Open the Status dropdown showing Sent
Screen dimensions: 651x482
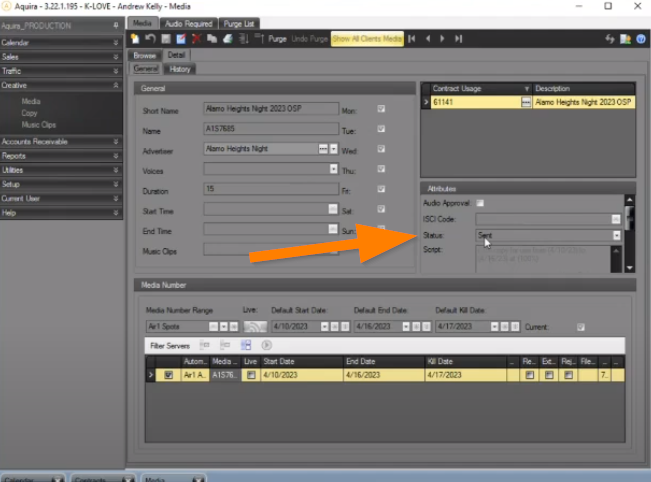coord(617,235)
